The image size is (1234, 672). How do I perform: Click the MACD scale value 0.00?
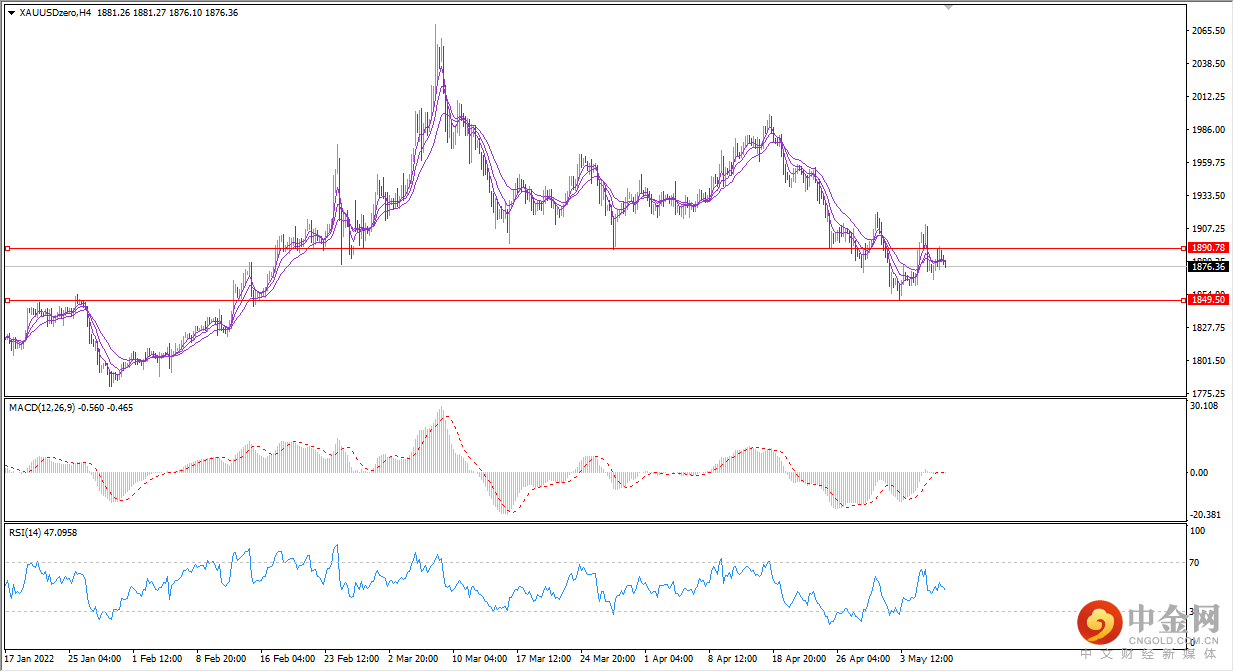pos(1200,473)
